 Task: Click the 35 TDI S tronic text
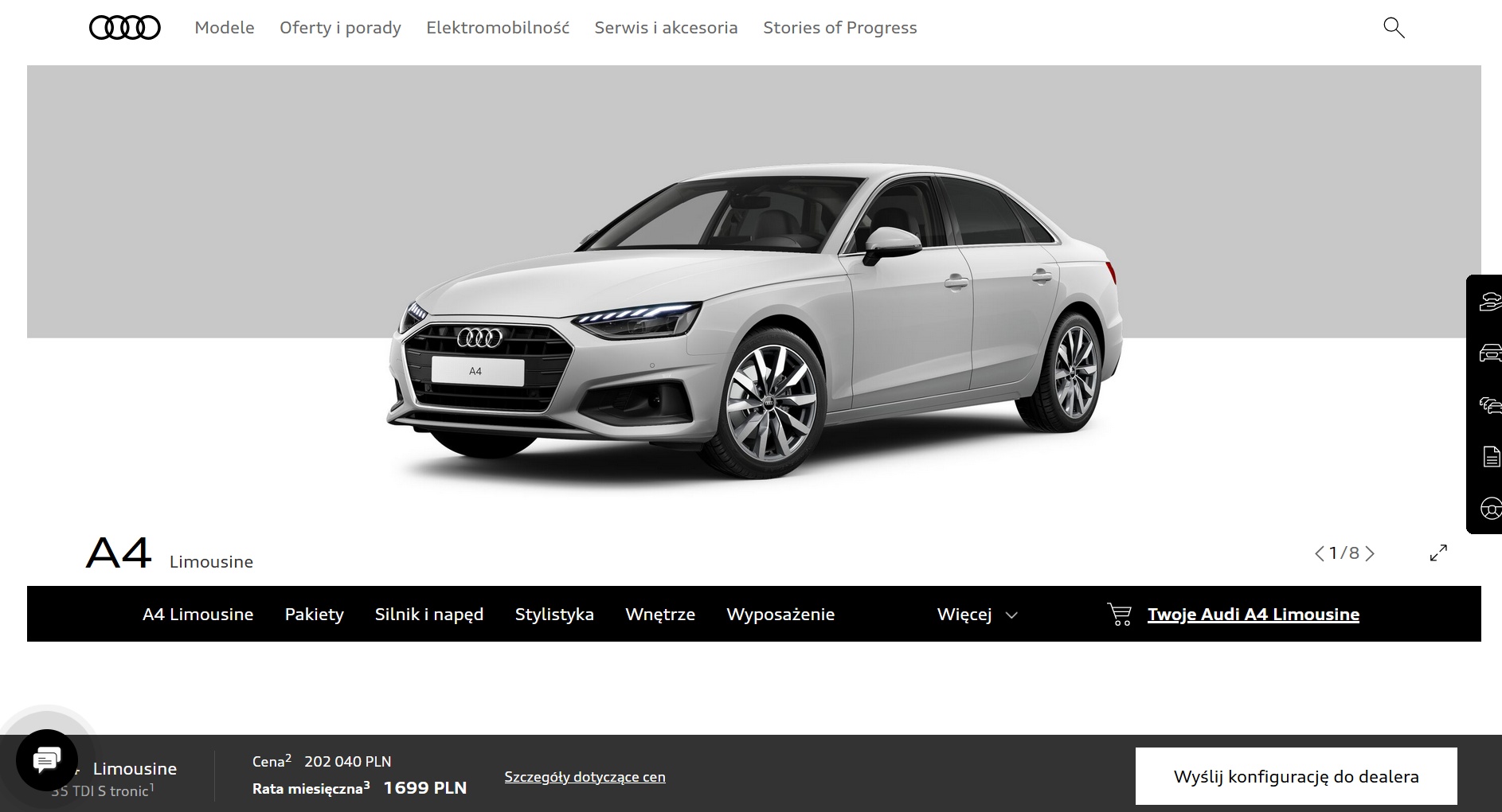pyautogui.click(x=103, y=791)
